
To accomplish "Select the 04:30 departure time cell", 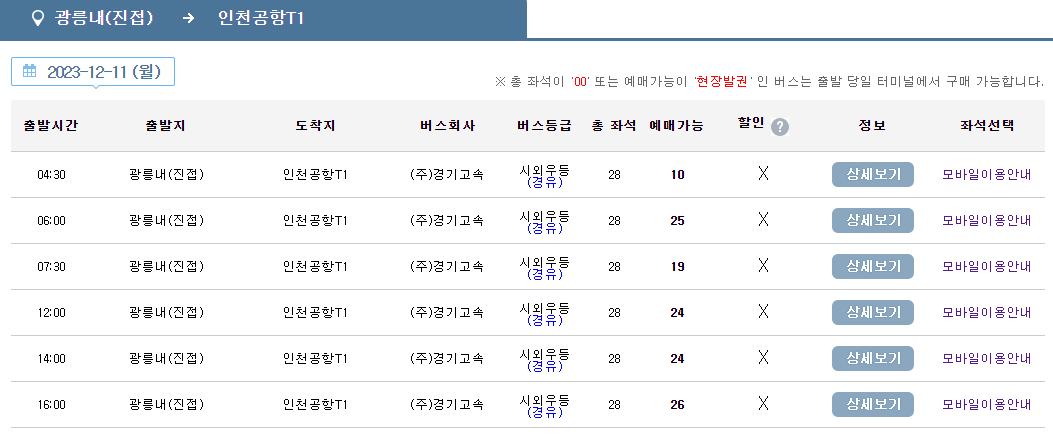I will click(x=51, y=175).
